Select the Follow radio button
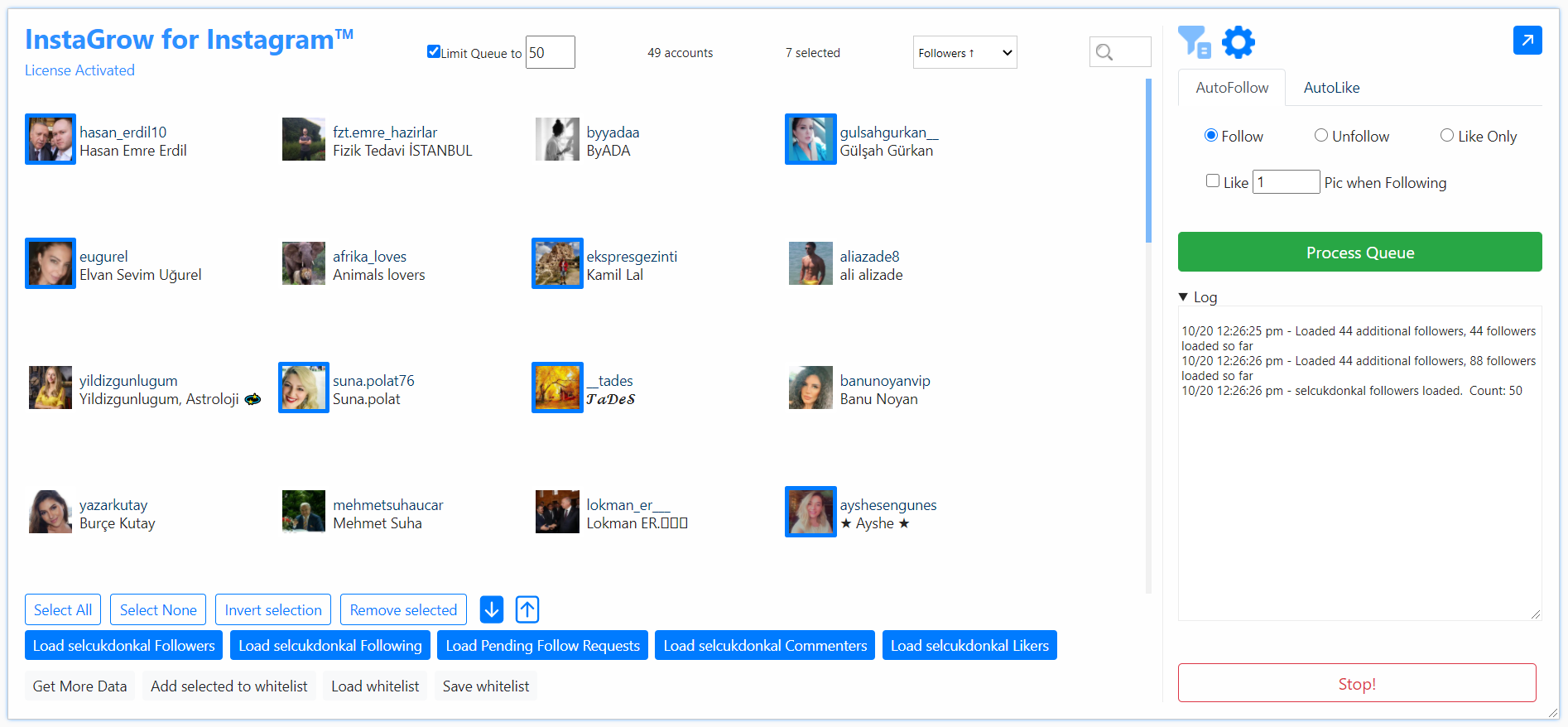 point(1211,135)
